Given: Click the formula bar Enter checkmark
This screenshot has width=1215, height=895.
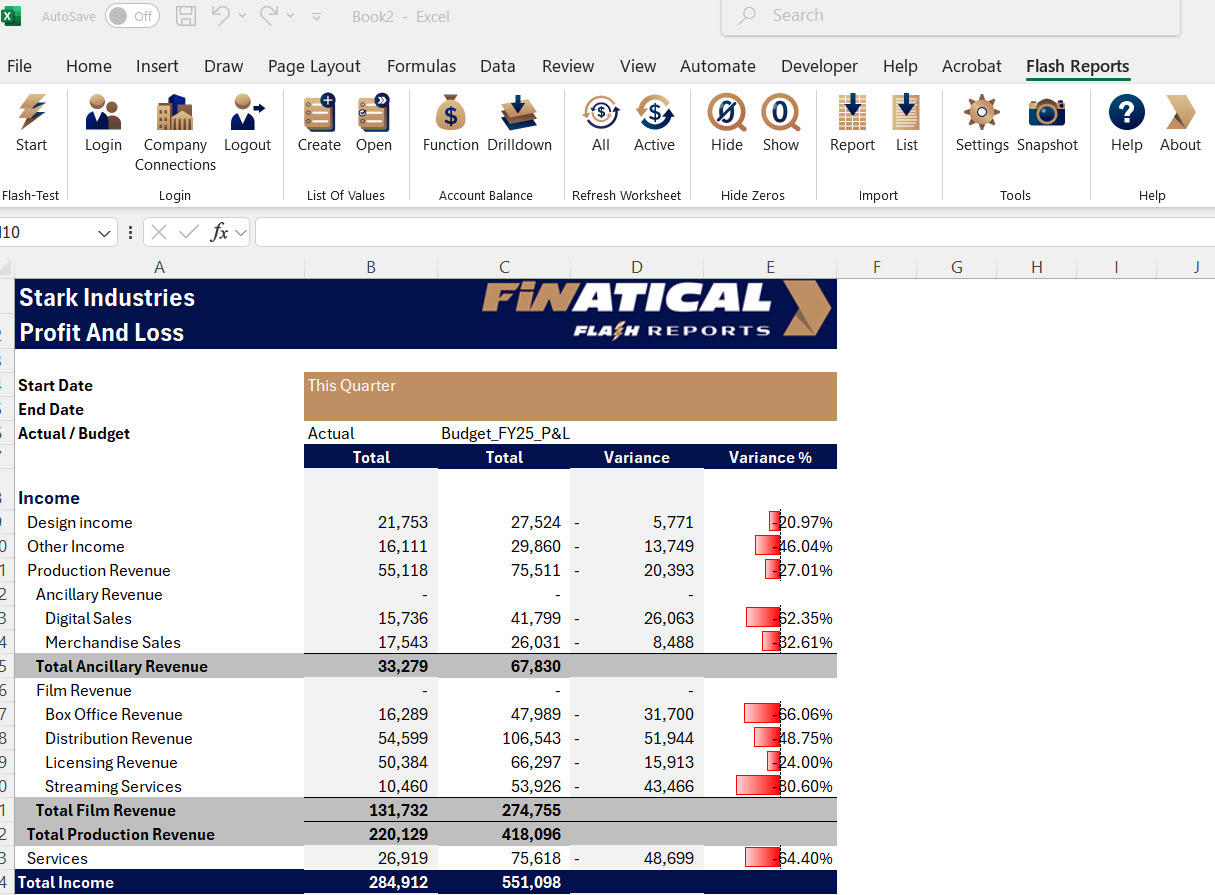Looking at the screenshot, I should click(189, 232).
